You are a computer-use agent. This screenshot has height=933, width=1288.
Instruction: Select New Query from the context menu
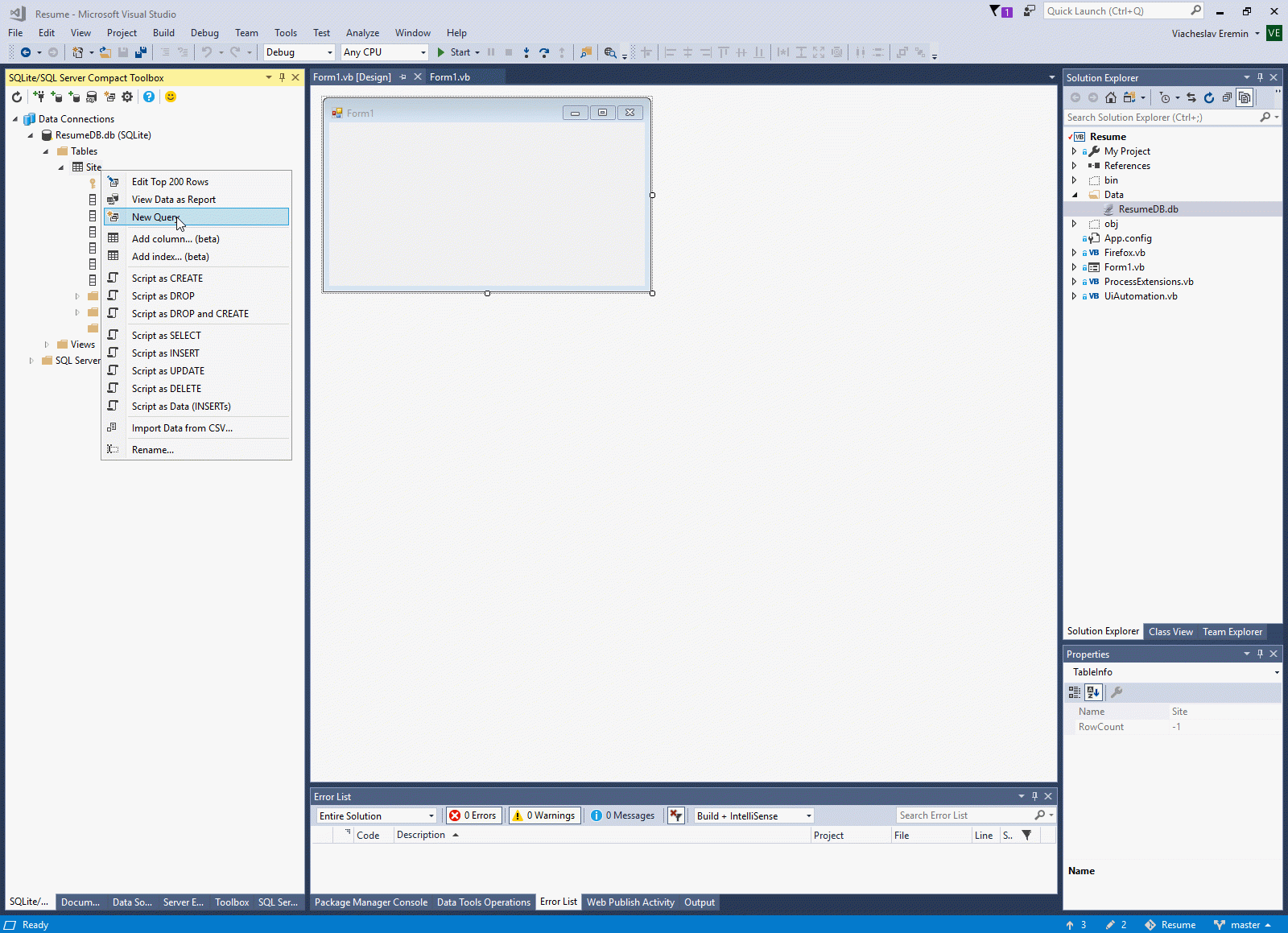point(196,217)
